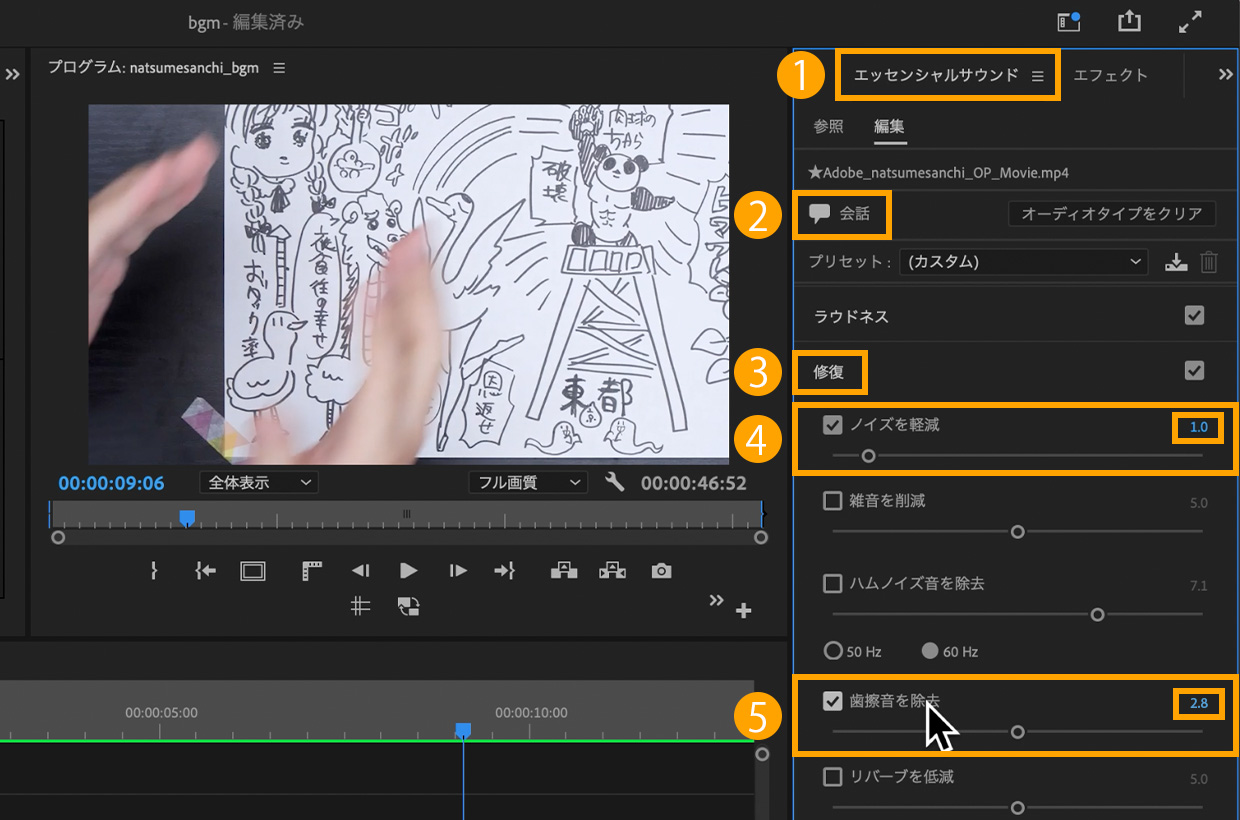
Task: Click the オーディオタイプをクリア button
Action: [x=1112, y=214]
